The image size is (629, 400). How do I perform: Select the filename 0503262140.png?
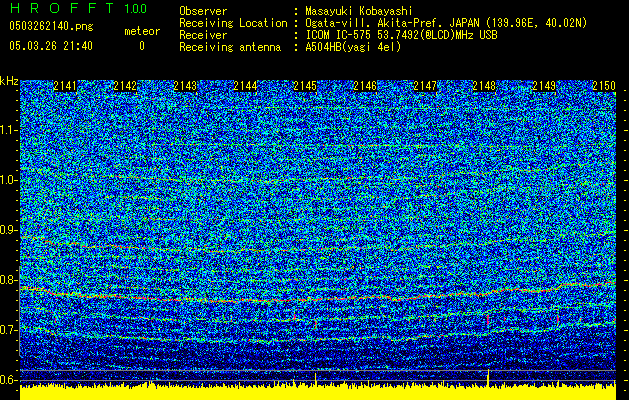[x=51, y=26]
